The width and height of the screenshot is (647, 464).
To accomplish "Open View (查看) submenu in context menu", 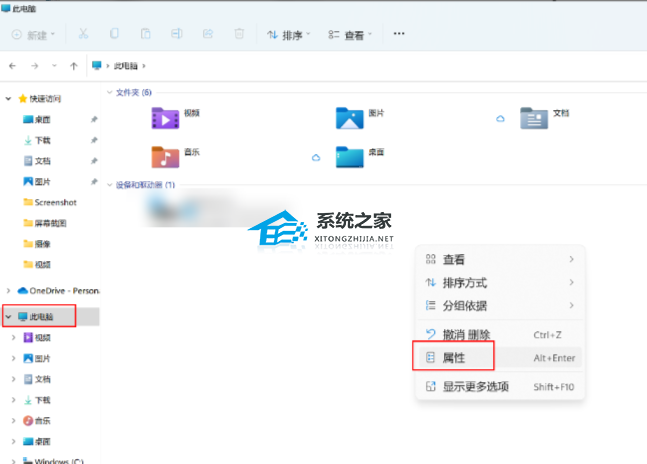I will [x=500, y=259].
